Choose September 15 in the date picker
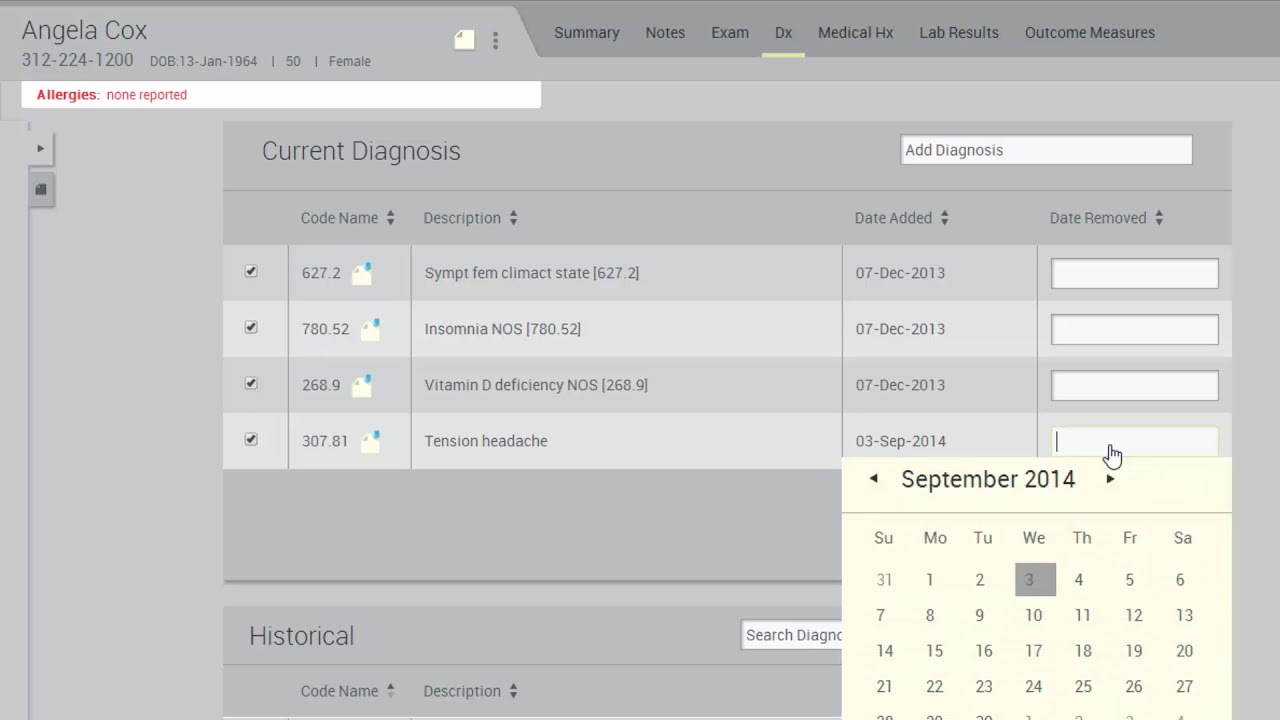Image resolution: width=1280 pixels, height=720 pixels. pos(934,651)
